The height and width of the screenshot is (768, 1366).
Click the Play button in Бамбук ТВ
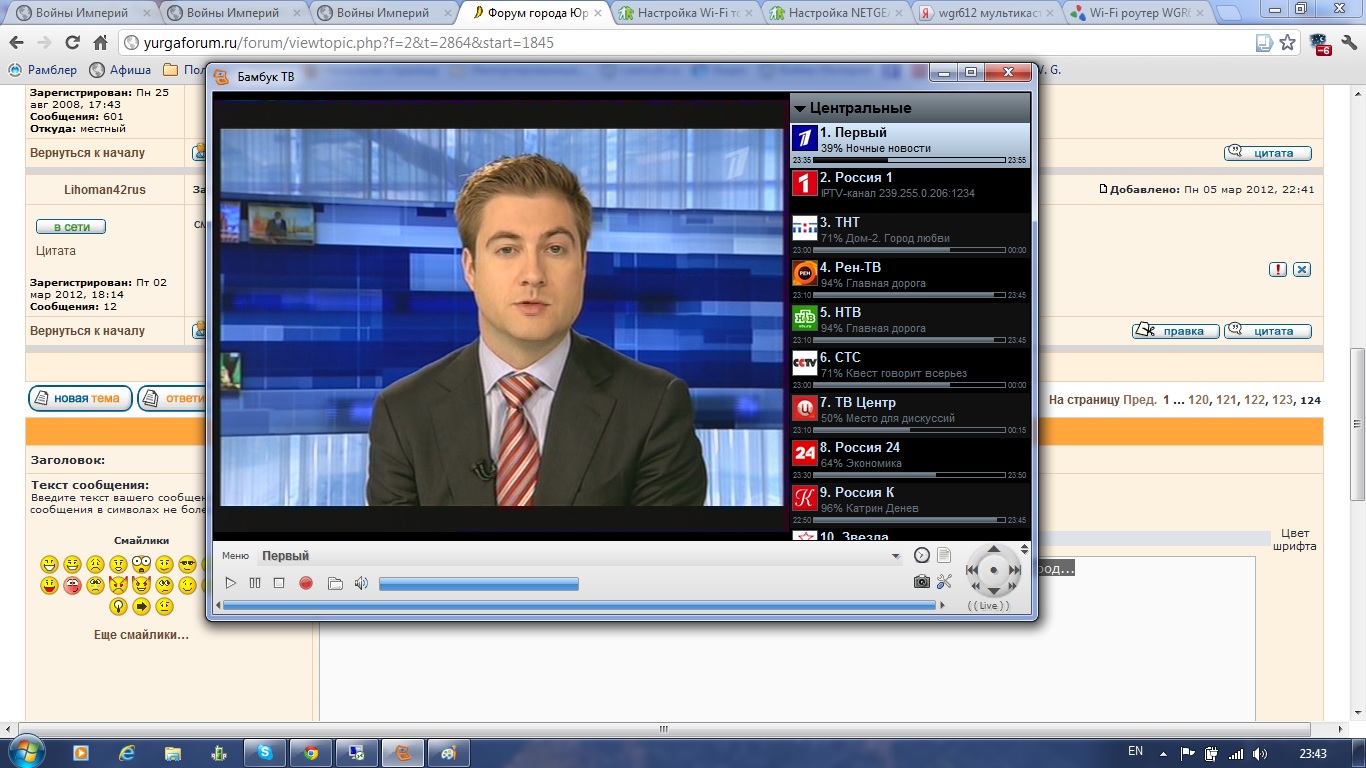pos(230,583)
